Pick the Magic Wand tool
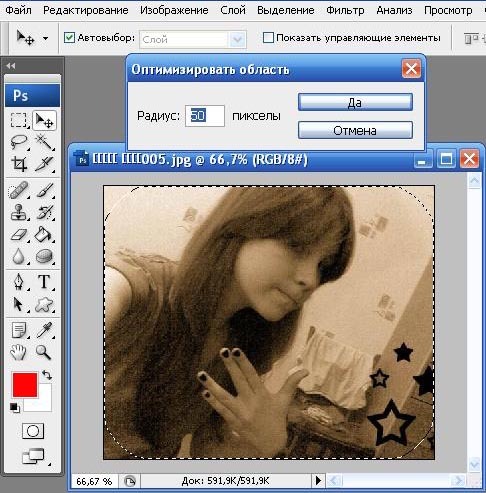This screenshot has width=486, height=493. (x=44, y=142)
